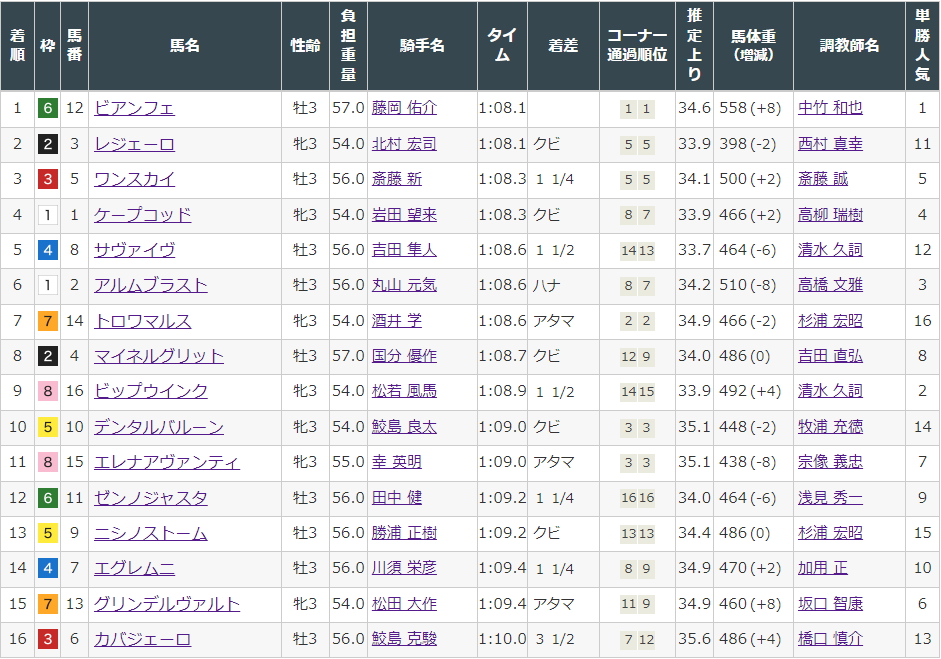941x659 pixels.
Task: Click black frame badge 2 beside レジェーロ
Action: point(48,144)
